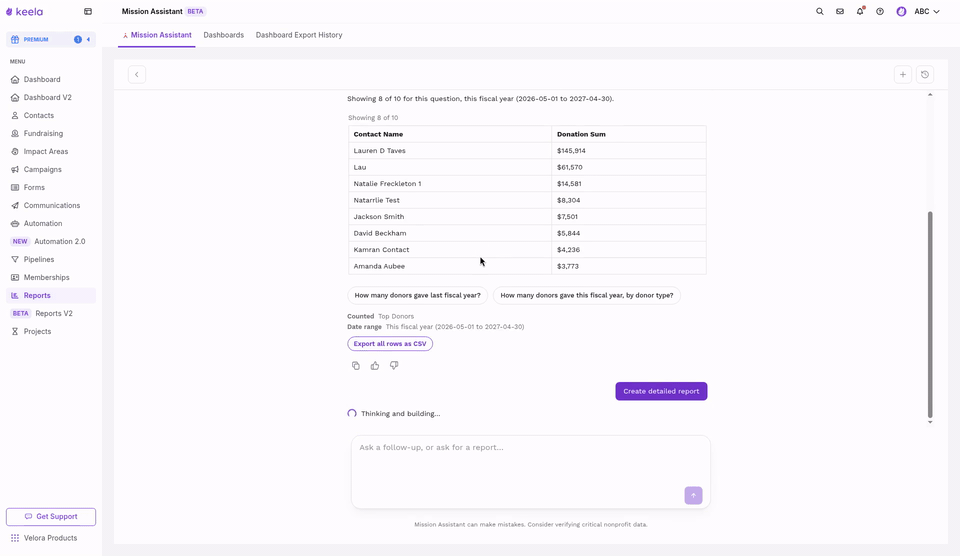Image resolution: width=960 pixels, height=556 pixels.
Task: Click the Keela logo
Action: coord(24,12)
